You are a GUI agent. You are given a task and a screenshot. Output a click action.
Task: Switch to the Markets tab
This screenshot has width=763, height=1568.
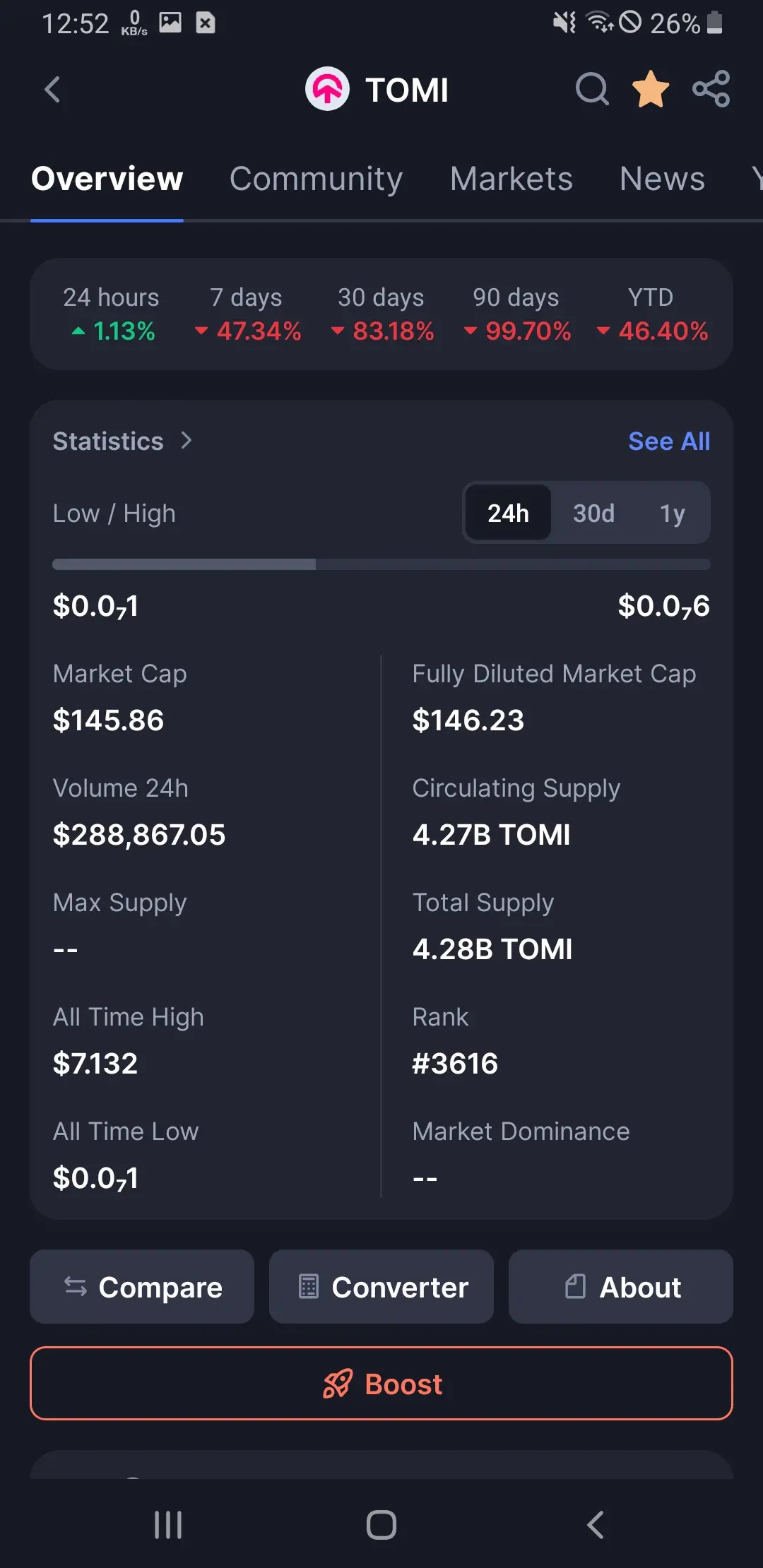511,179
